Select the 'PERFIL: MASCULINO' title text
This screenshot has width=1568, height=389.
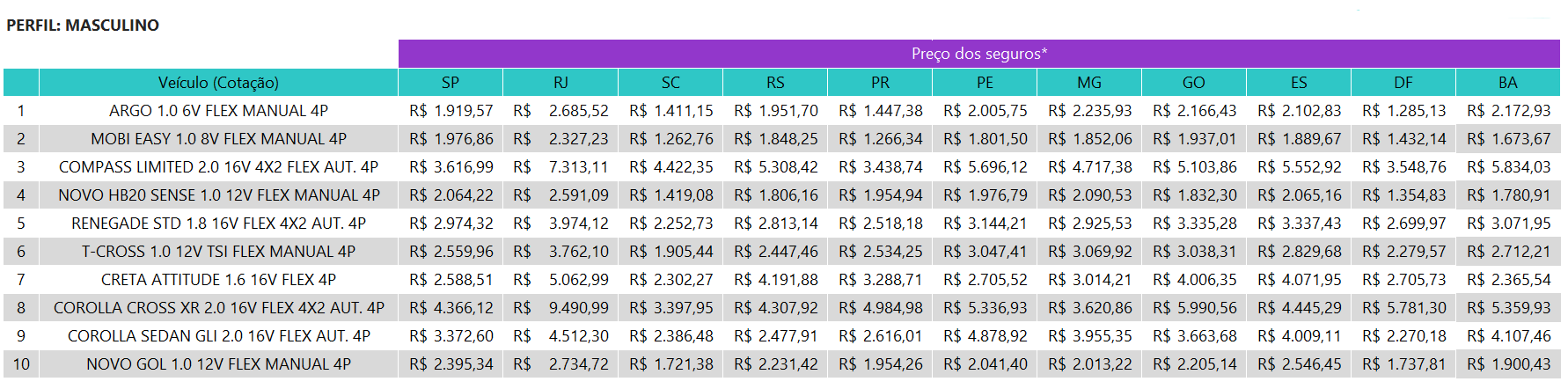click(83, 26)
